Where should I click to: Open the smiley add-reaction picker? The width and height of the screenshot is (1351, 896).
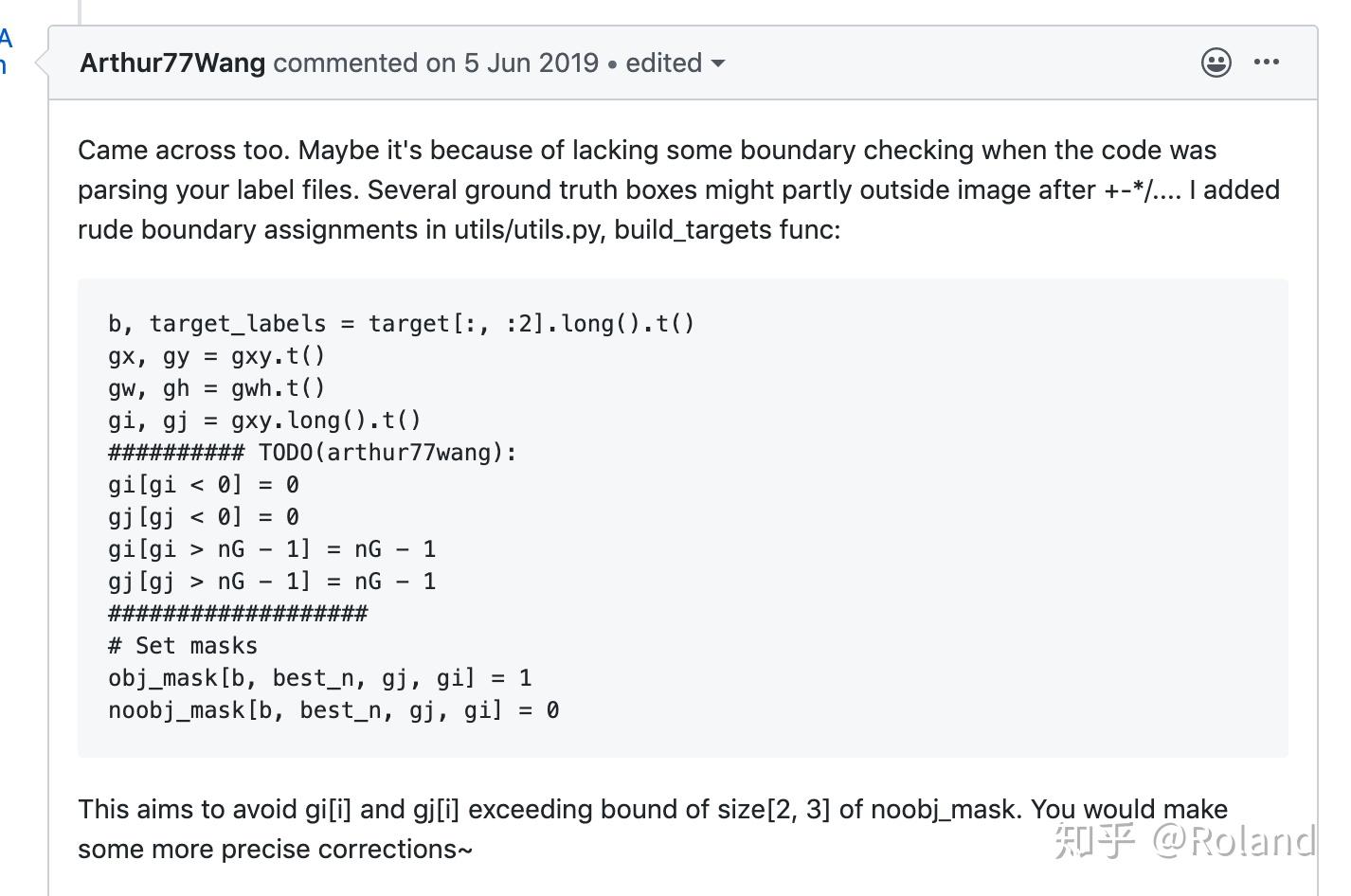tap(1216, 63)
